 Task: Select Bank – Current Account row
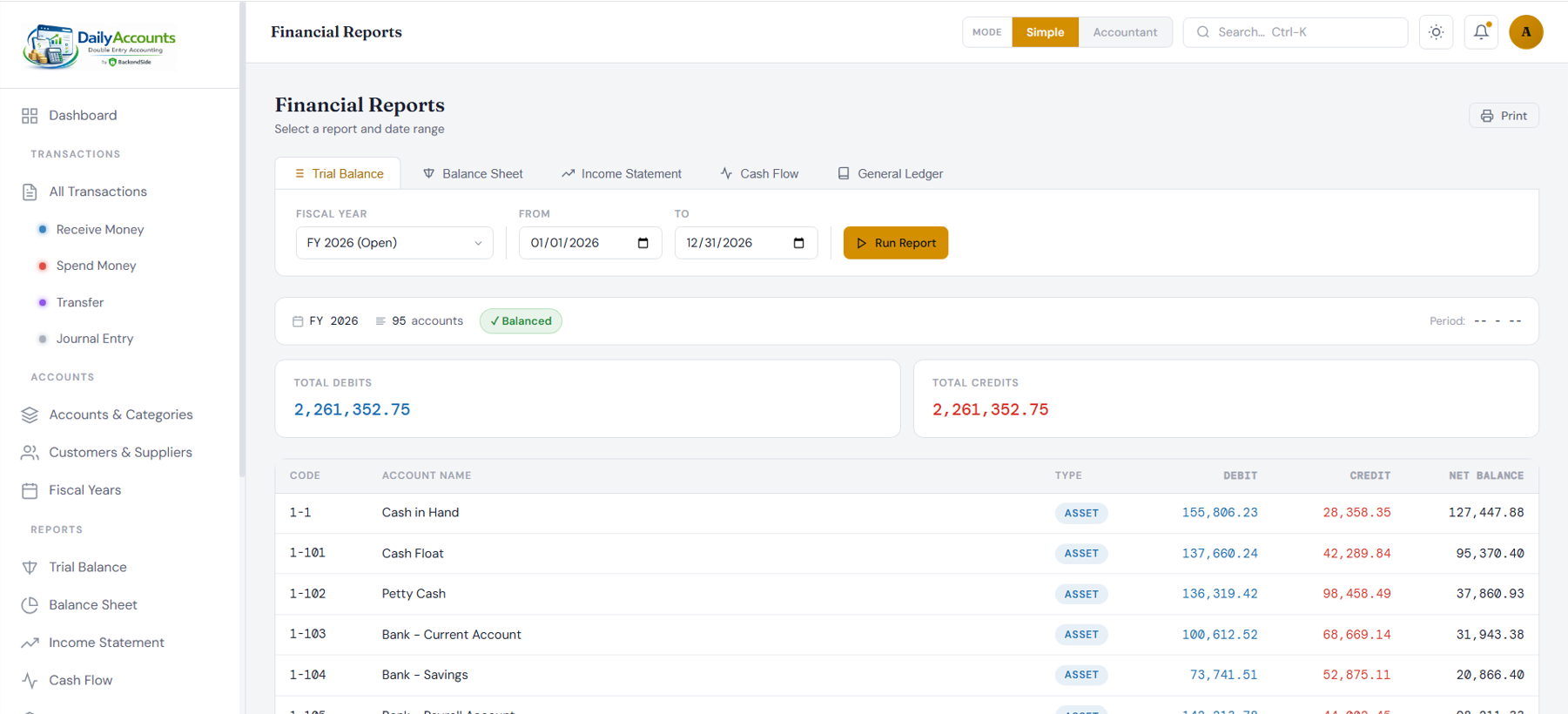906,635
